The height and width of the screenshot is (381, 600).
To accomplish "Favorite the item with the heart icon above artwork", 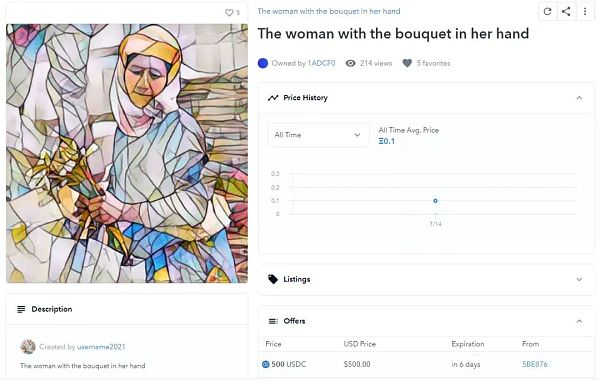I will [229, 13].
